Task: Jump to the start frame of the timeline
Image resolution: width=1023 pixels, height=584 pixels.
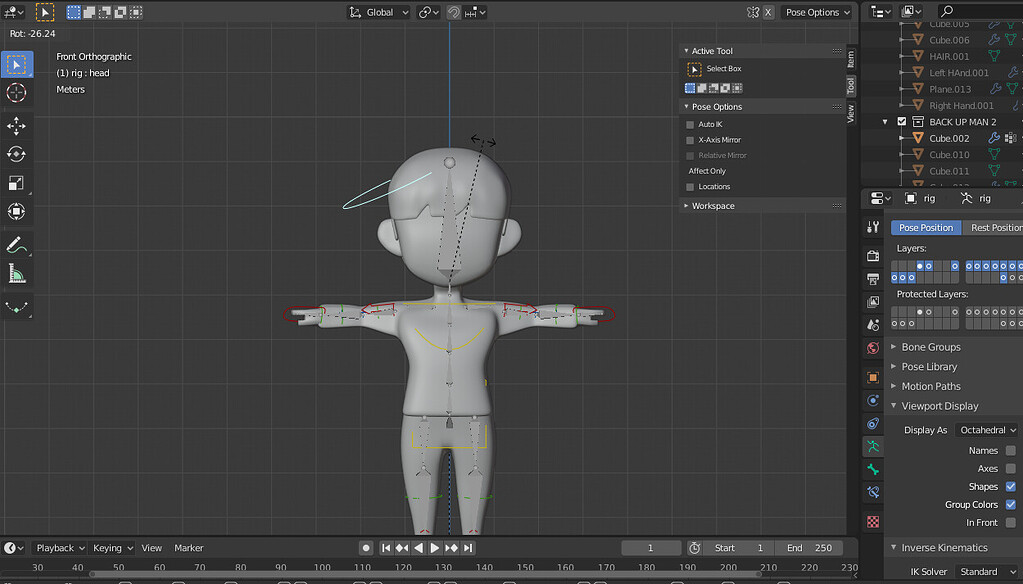Action: 386,548
